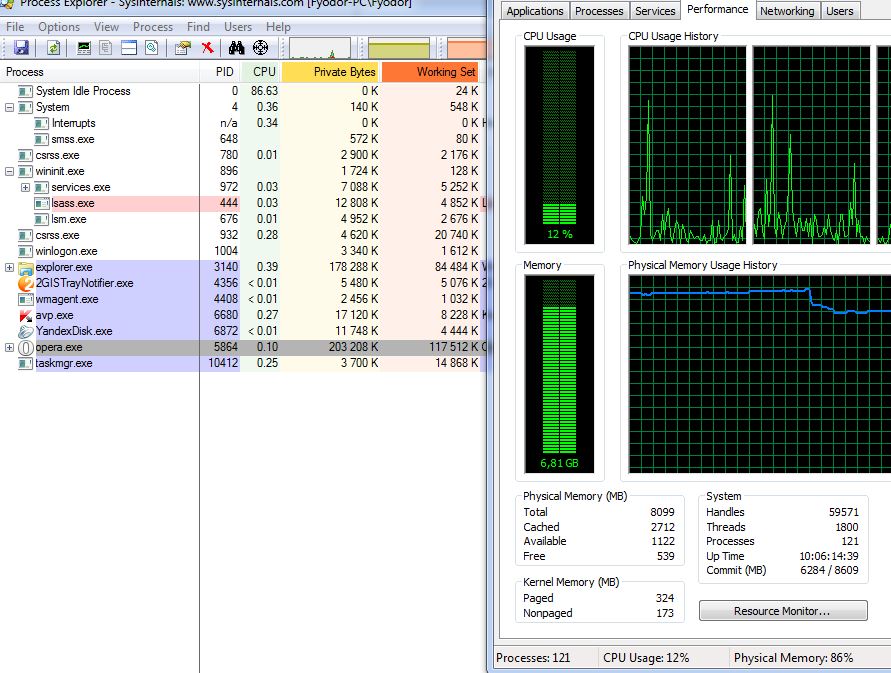Select the csrss.exe process with PID 932

[x=242, y=235]
